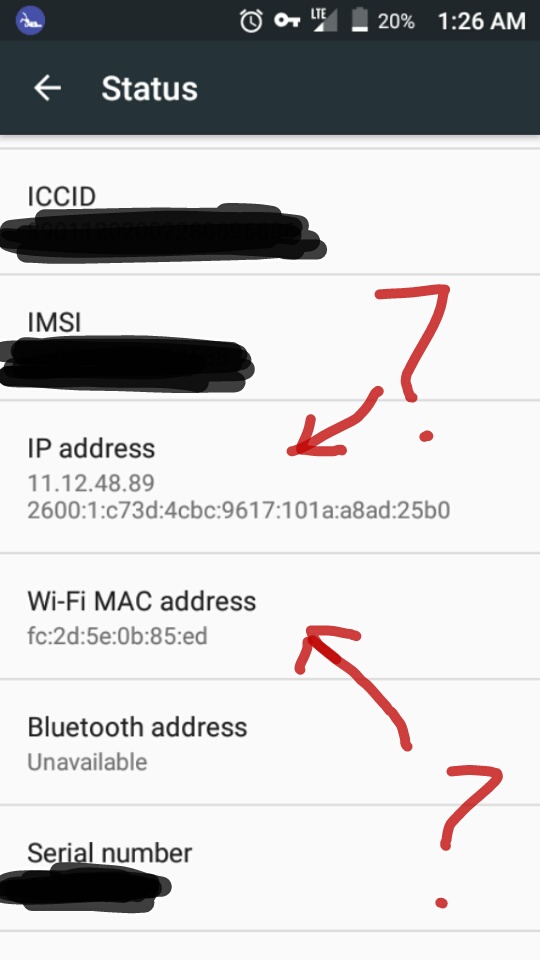Tap the Status title in the header
Viewport: 540px width, 960px height.
pyautogui.click(x=149, y=89)
